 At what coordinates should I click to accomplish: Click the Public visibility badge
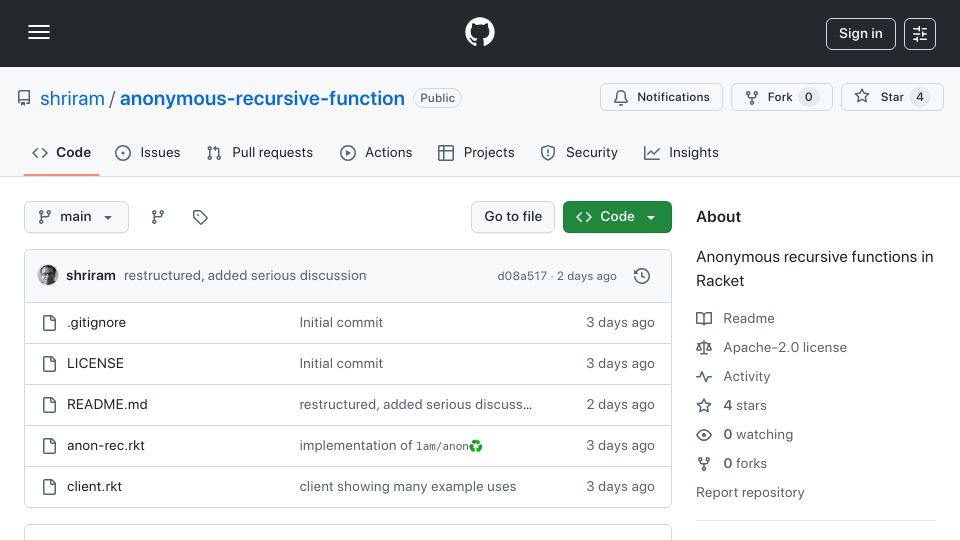click(x=437, y=98)
